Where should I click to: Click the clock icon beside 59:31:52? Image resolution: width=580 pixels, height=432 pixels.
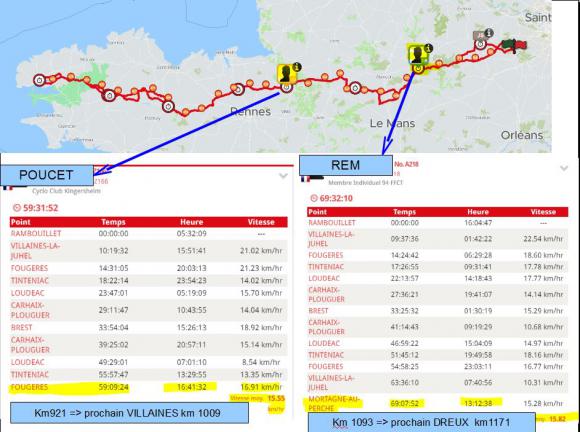17,208
